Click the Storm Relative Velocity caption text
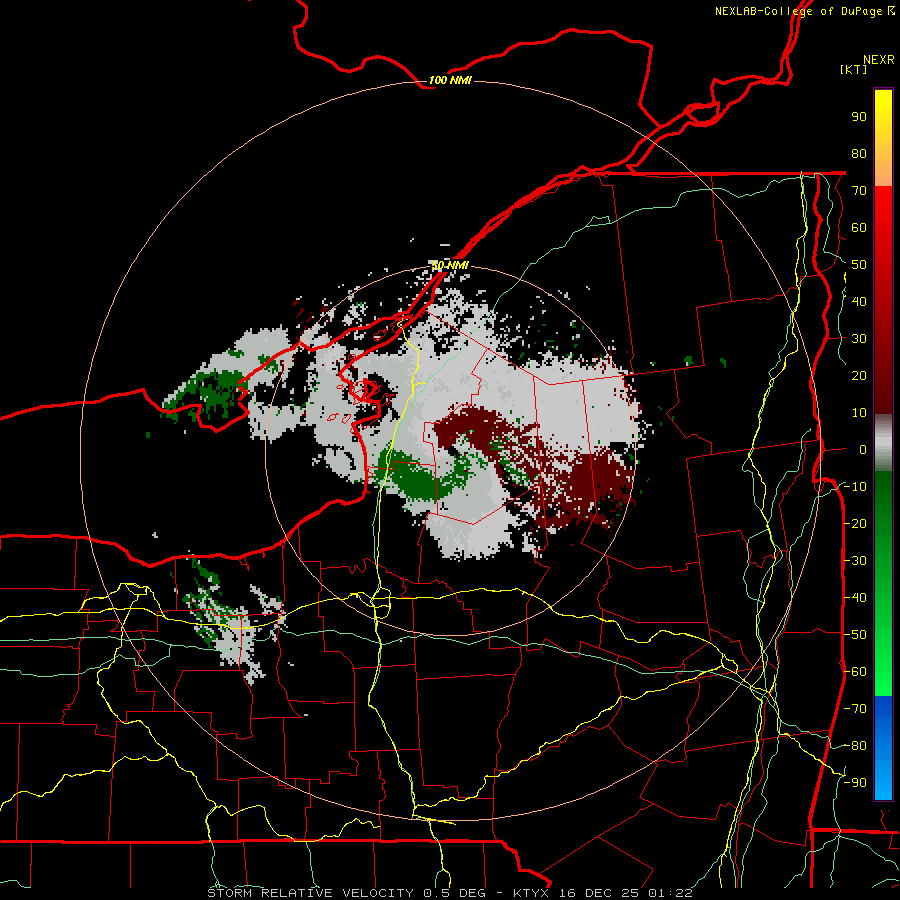This screenshot has height=900, width=900. (449, 893)
